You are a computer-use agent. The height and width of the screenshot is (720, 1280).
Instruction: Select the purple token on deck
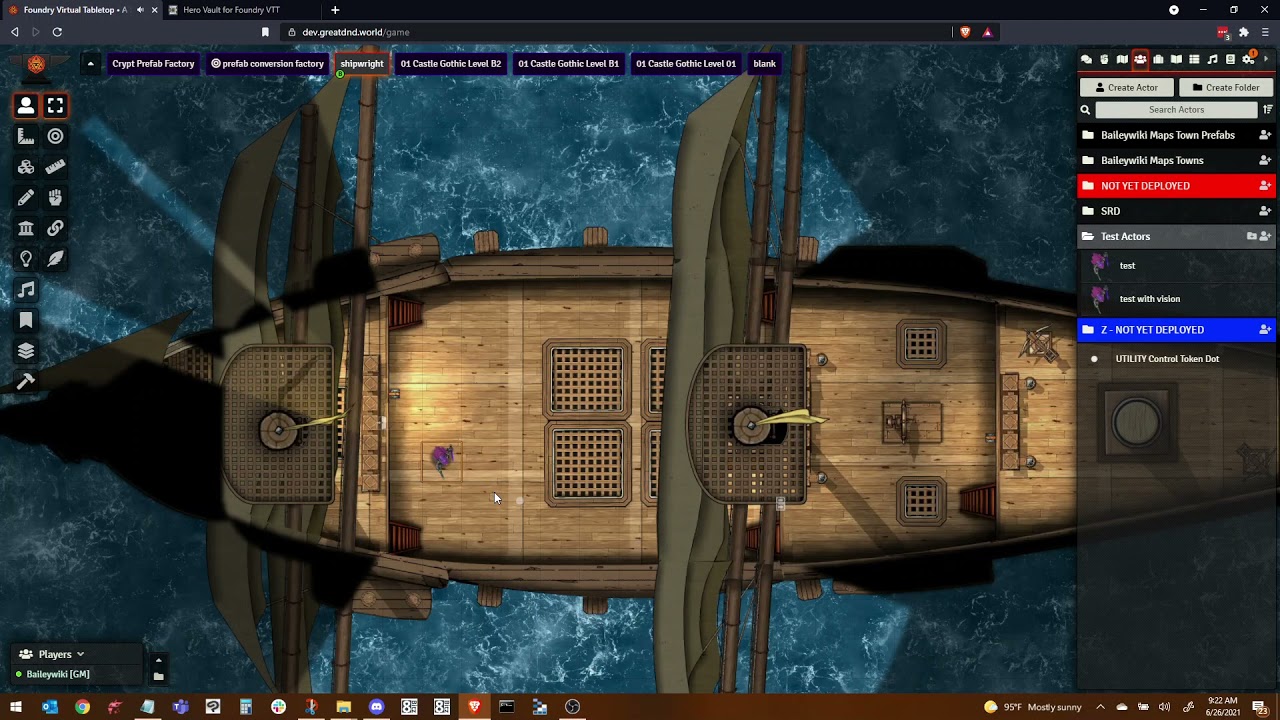(x=442, y=458)
